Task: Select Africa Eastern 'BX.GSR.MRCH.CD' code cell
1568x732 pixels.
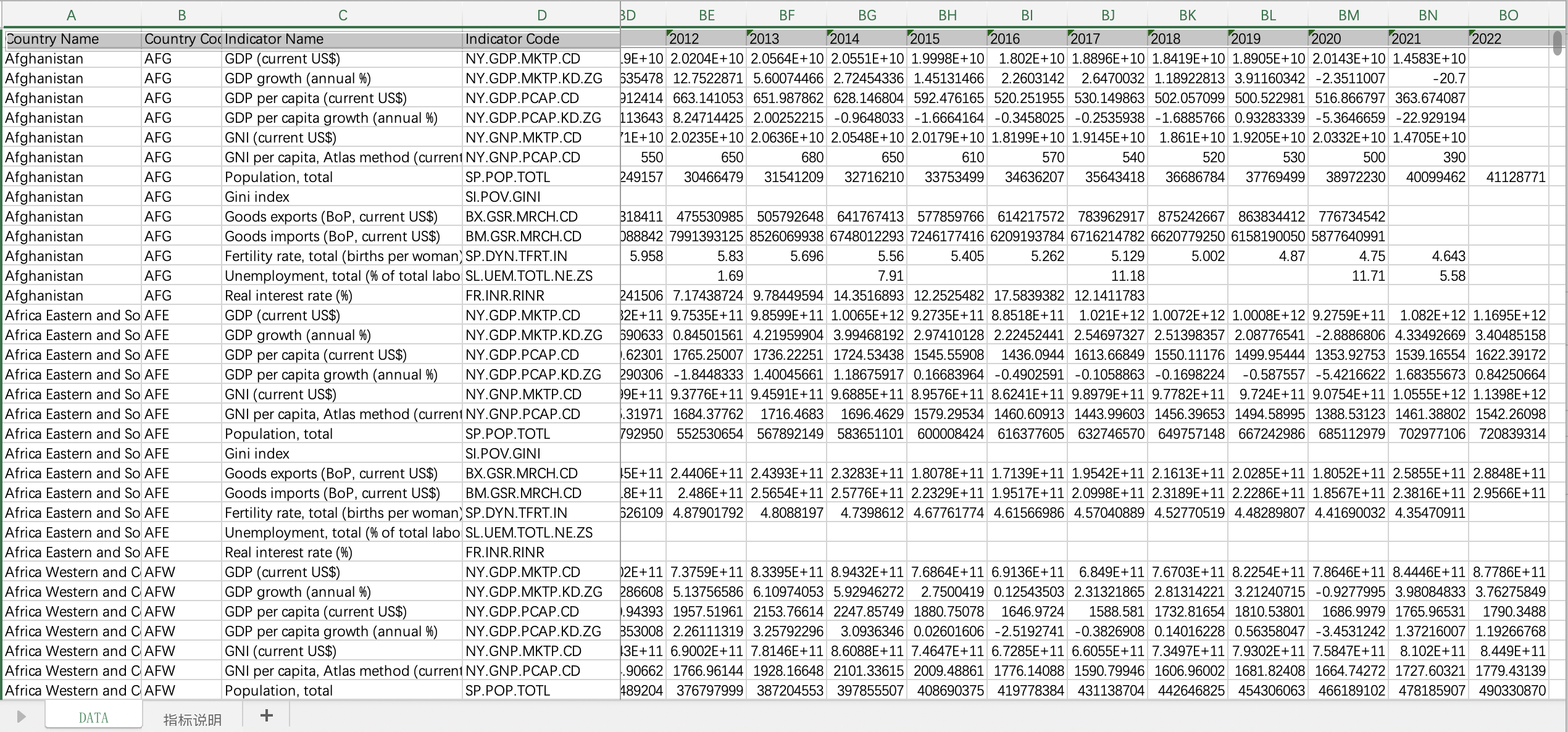Action: coord(541,473)
